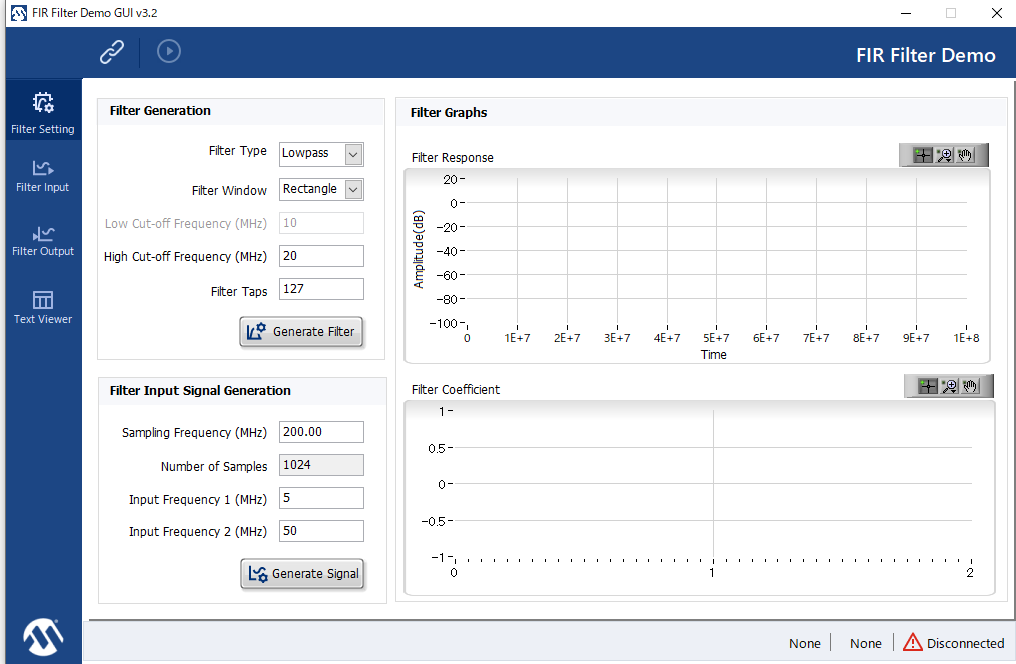The height and width of the screenshot is (664, 1016).
Task: Select cursor crosshair tool on Filter Response graph
Action: pos(922,155)
